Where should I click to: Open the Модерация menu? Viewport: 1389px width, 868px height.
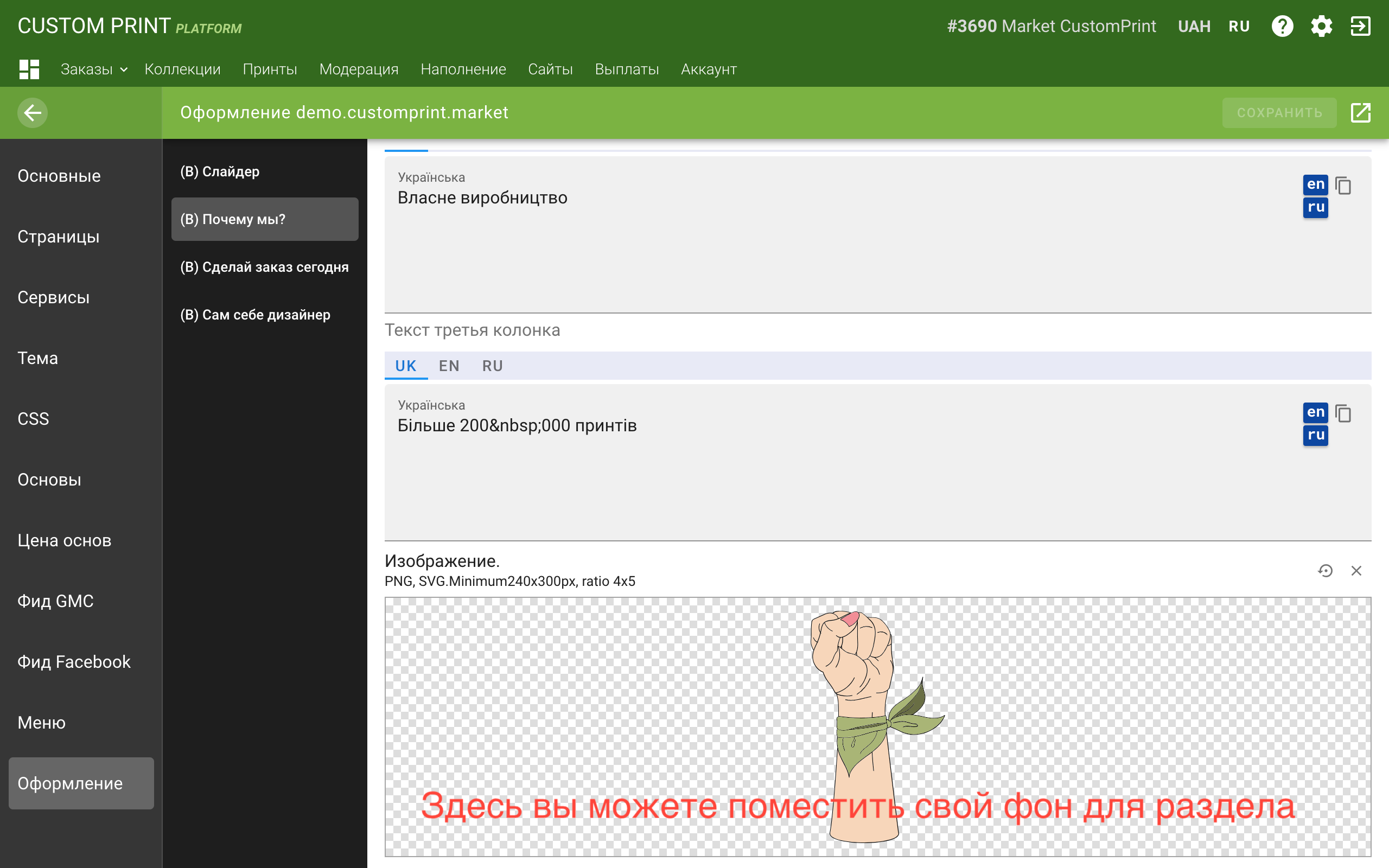point(359,69)
